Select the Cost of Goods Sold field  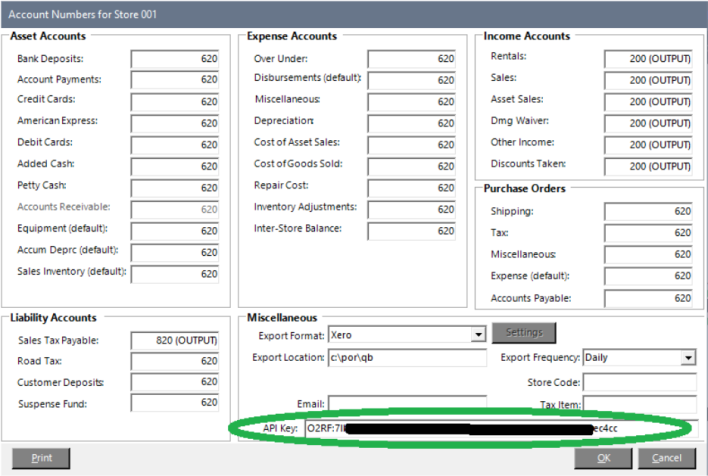coord(411,166)
